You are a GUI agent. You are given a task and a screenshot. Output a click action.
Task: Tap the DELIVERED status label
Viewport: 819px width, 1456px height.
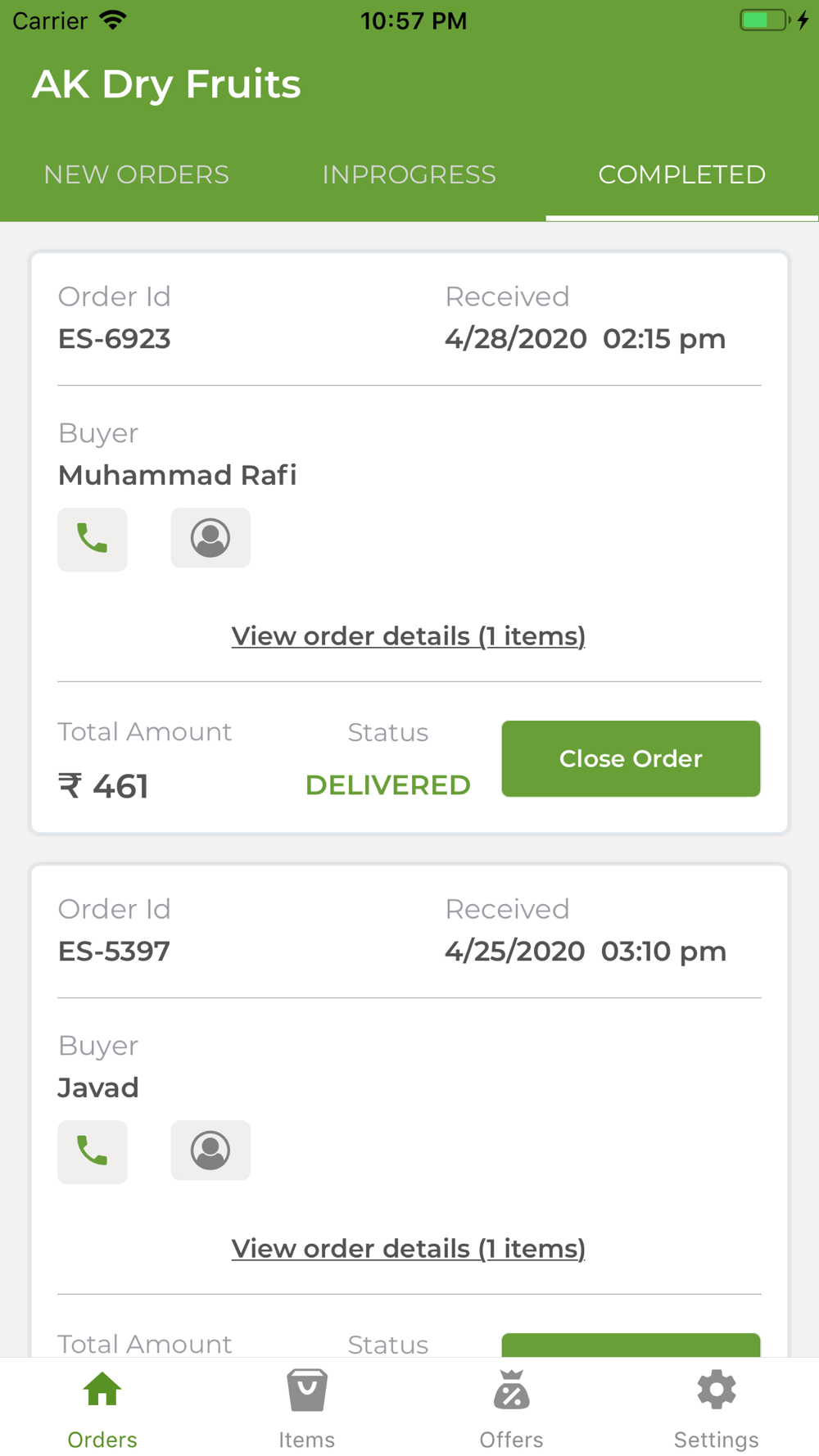[388, 785]
